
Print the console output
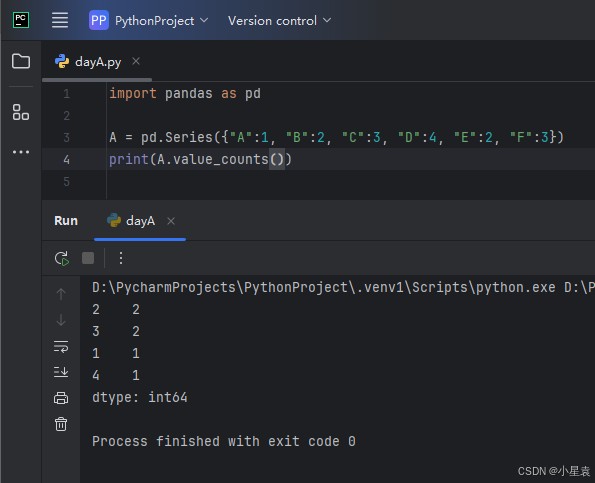pyautogui.click(x=61, y=398)
